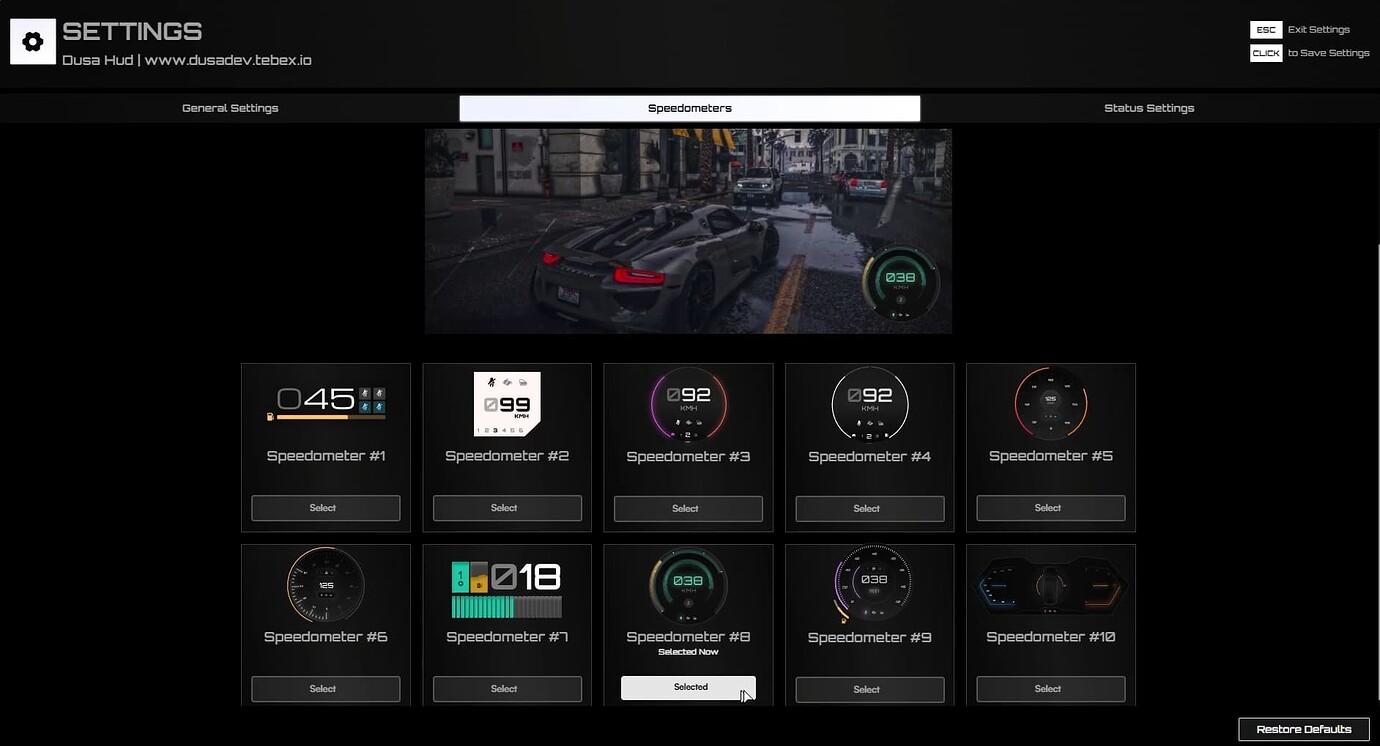Screen dimensions: 1380x746
Task: Click the ESC key icon for Exit Settings
Action: tap(1265, 29)
